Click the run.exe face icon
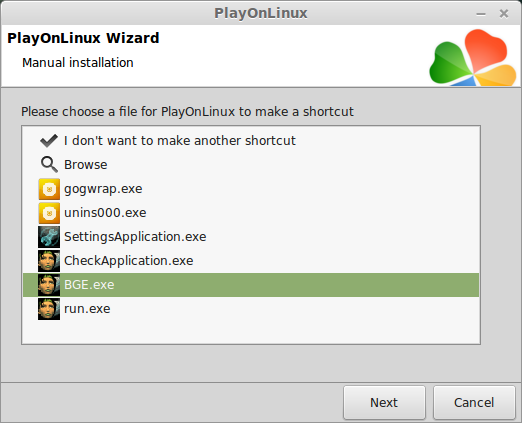Image resolution: width=522 pixels, height=423 pixels. click(49, 309)
